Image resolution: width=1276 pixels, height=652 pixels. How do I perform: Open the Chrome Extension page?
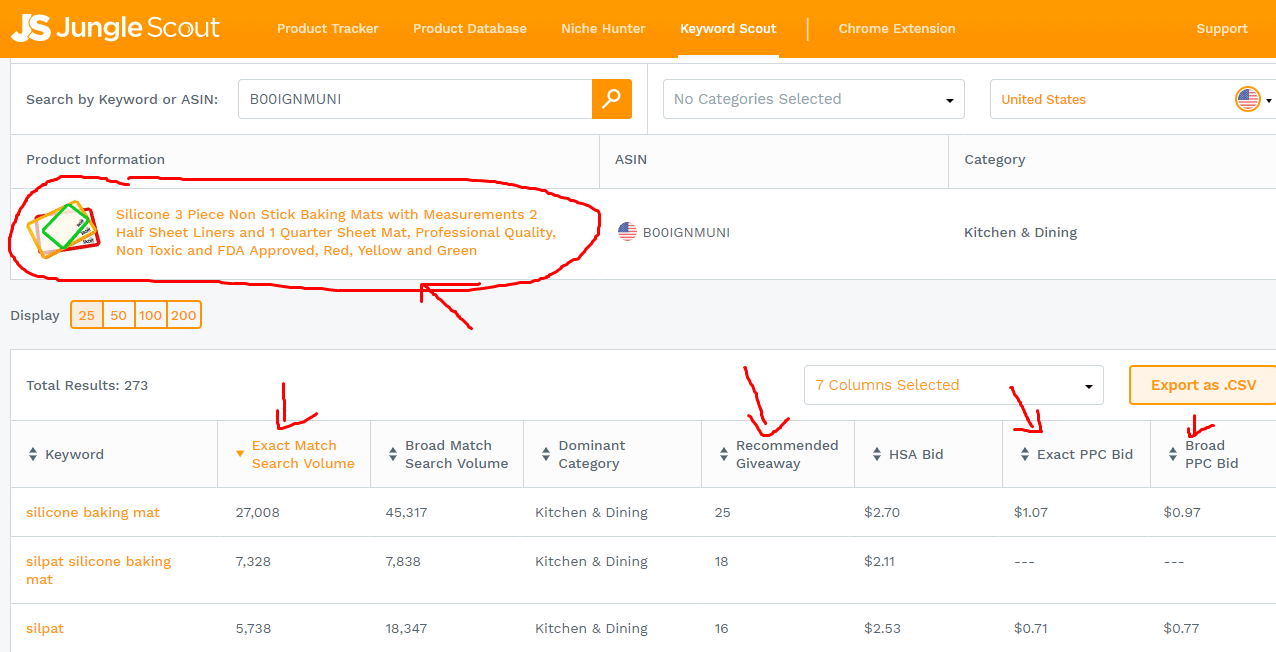[x=897, y=28]
